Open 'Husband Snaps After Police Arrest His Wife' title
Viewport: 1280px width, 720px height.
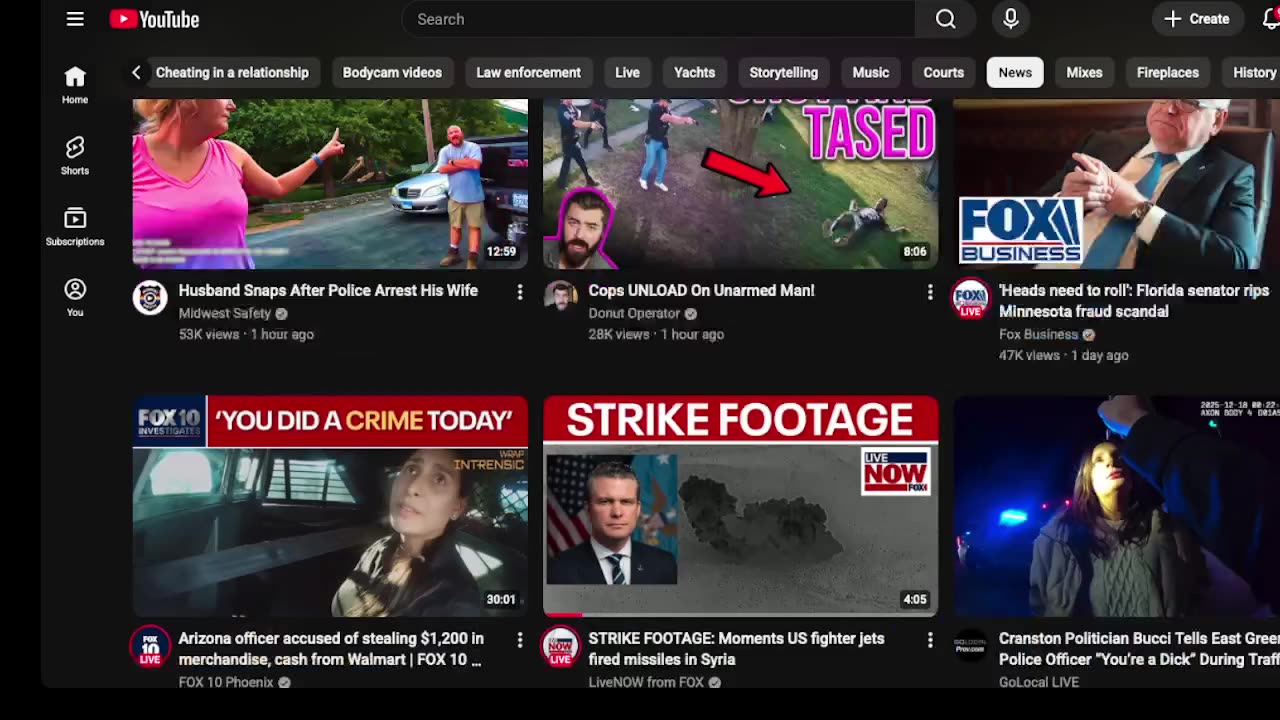tap(328, 290)
